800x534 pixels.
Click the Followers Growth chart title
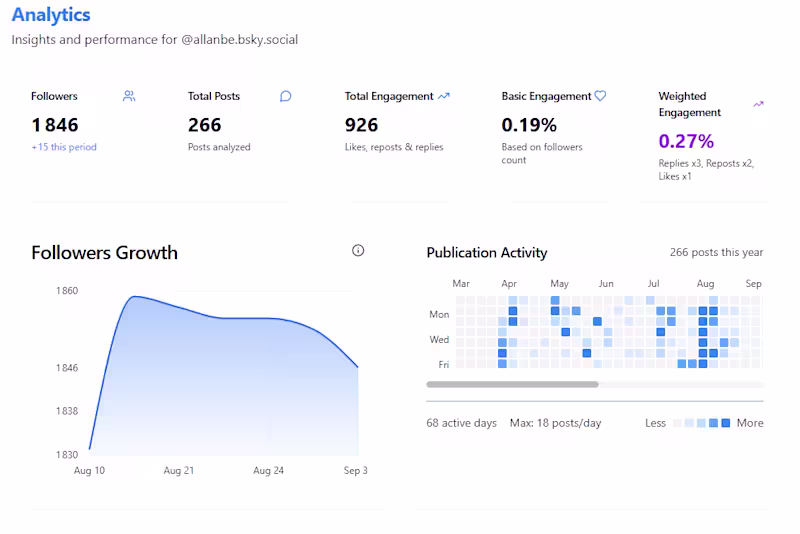coord(105,252)
